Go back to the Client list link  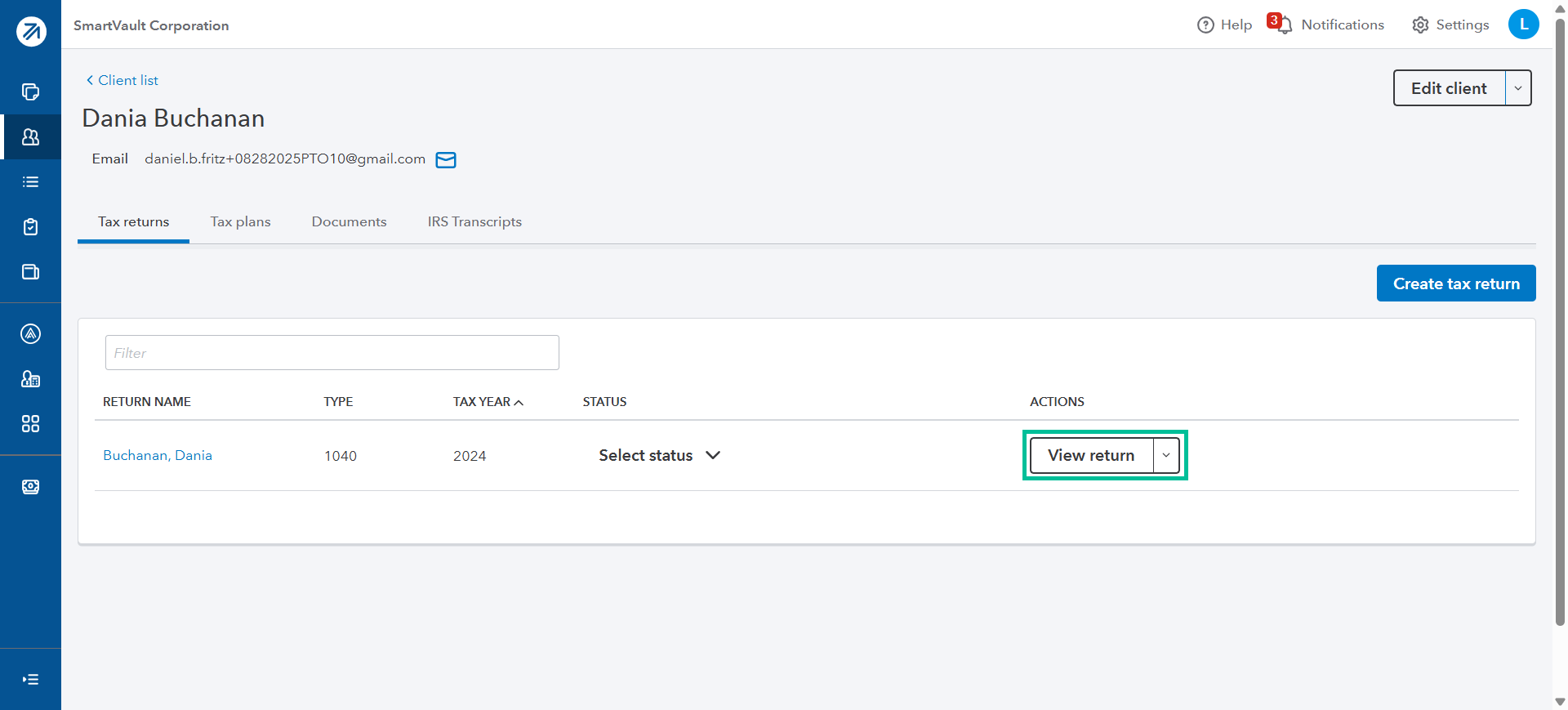122,80
